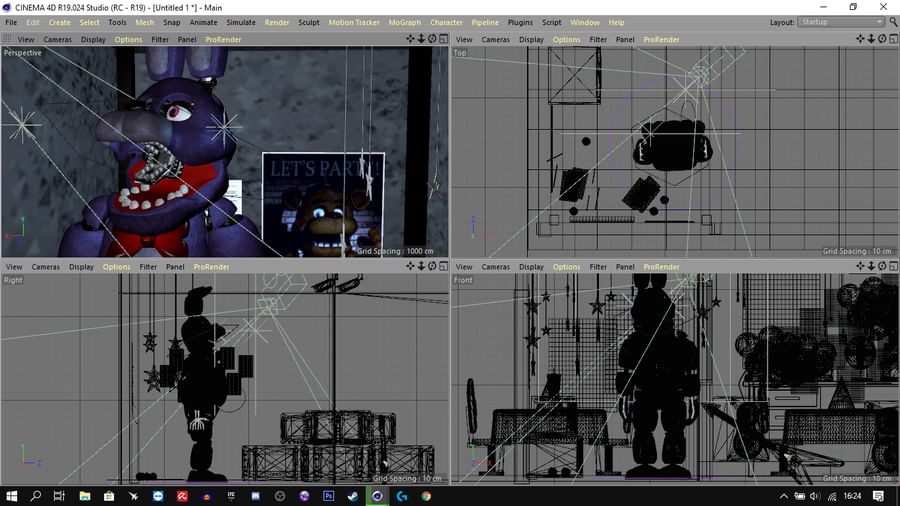
Task: Click the move-view icon in the Front viewport
Action: (860, 266)
